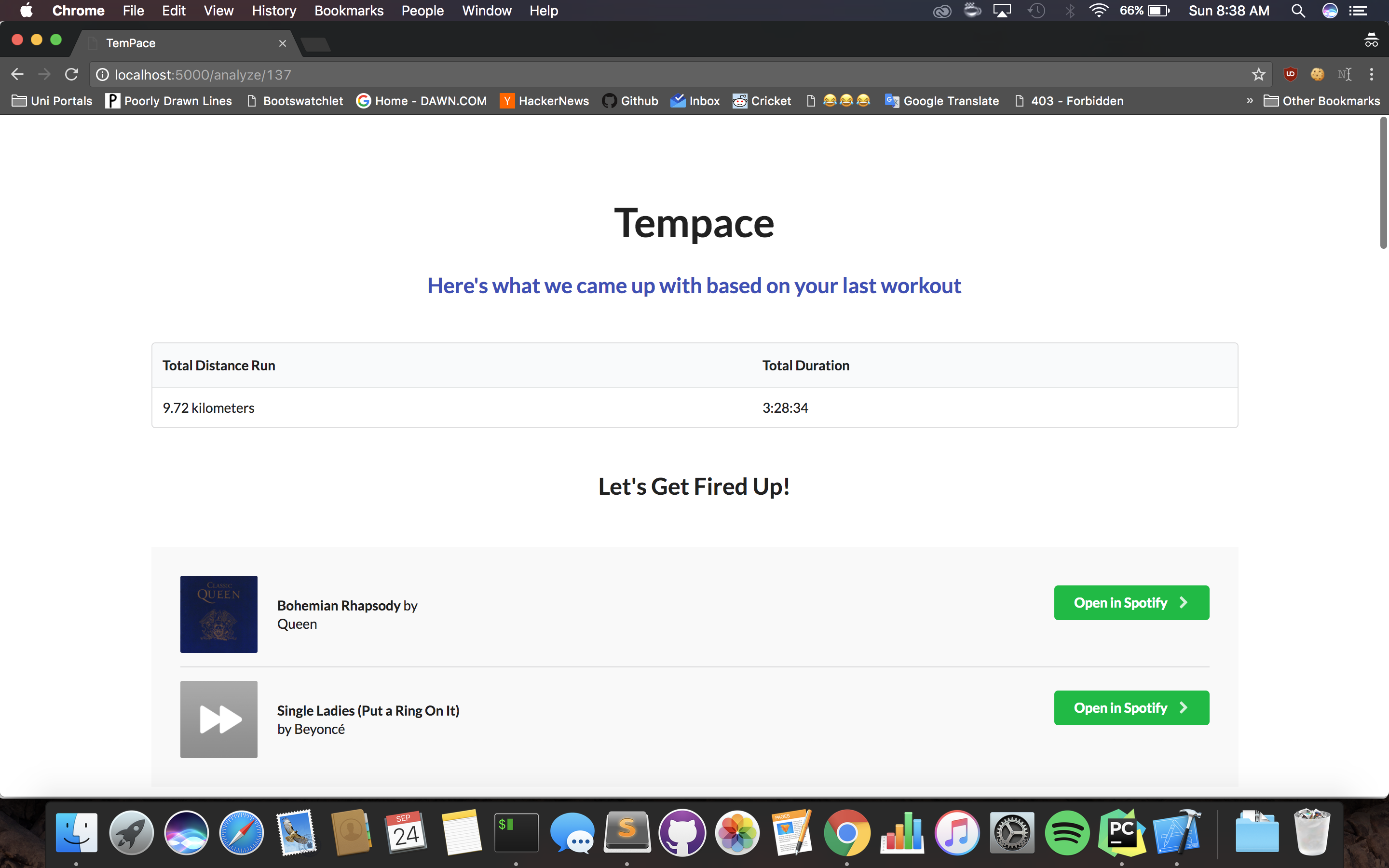Open Single Ladies in Spotify
The width and height of the screenshot is (1389, 868).
1130,708
